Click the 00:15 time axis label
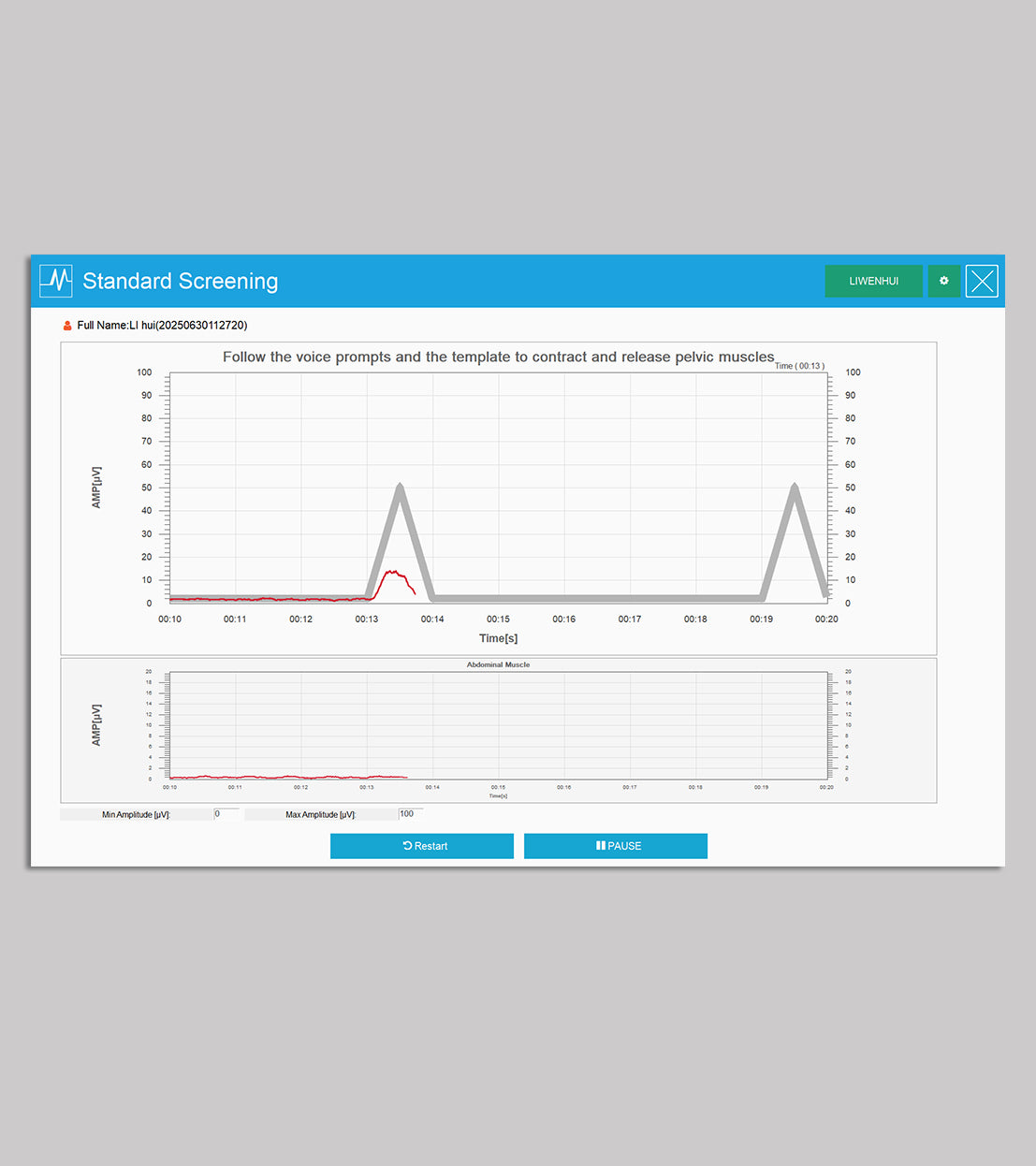Image resolution: width=1036 pixels, height=1166 pixels. click(498, 619)
